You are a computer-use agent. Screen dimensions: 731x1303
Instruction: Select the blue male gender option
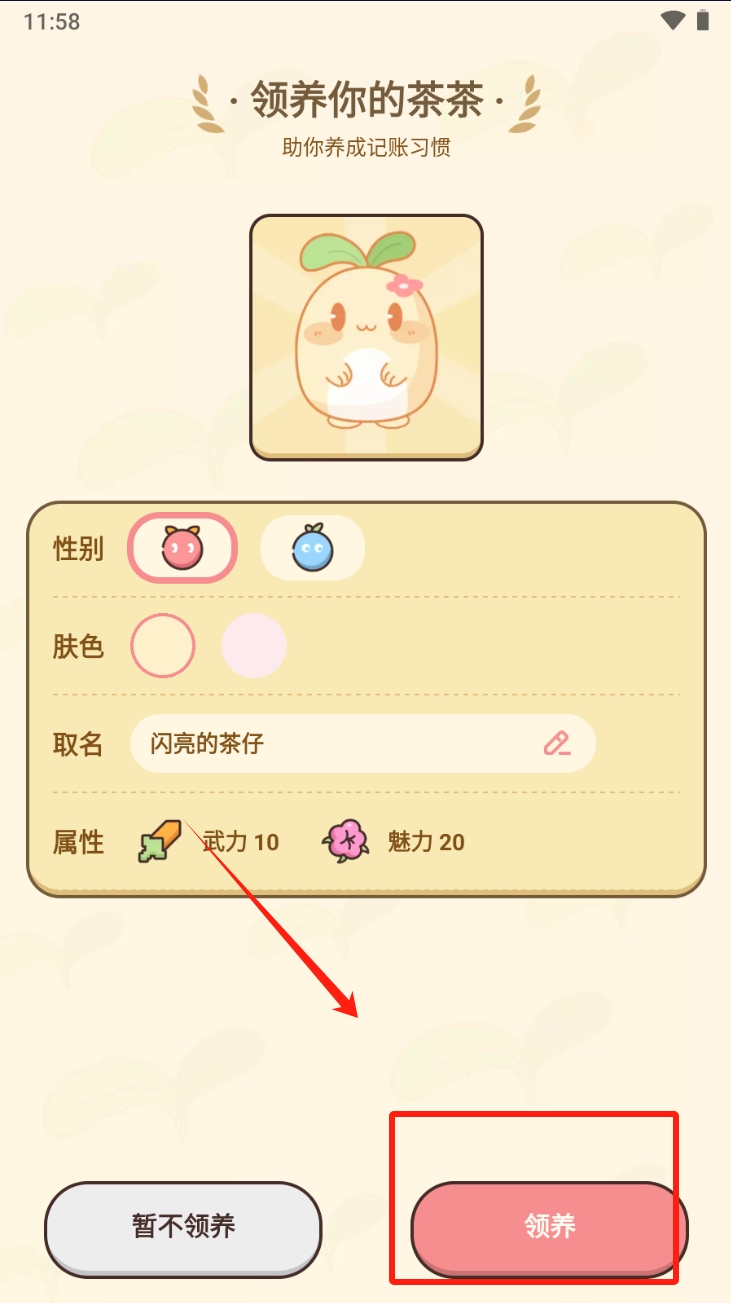[312, 548]
